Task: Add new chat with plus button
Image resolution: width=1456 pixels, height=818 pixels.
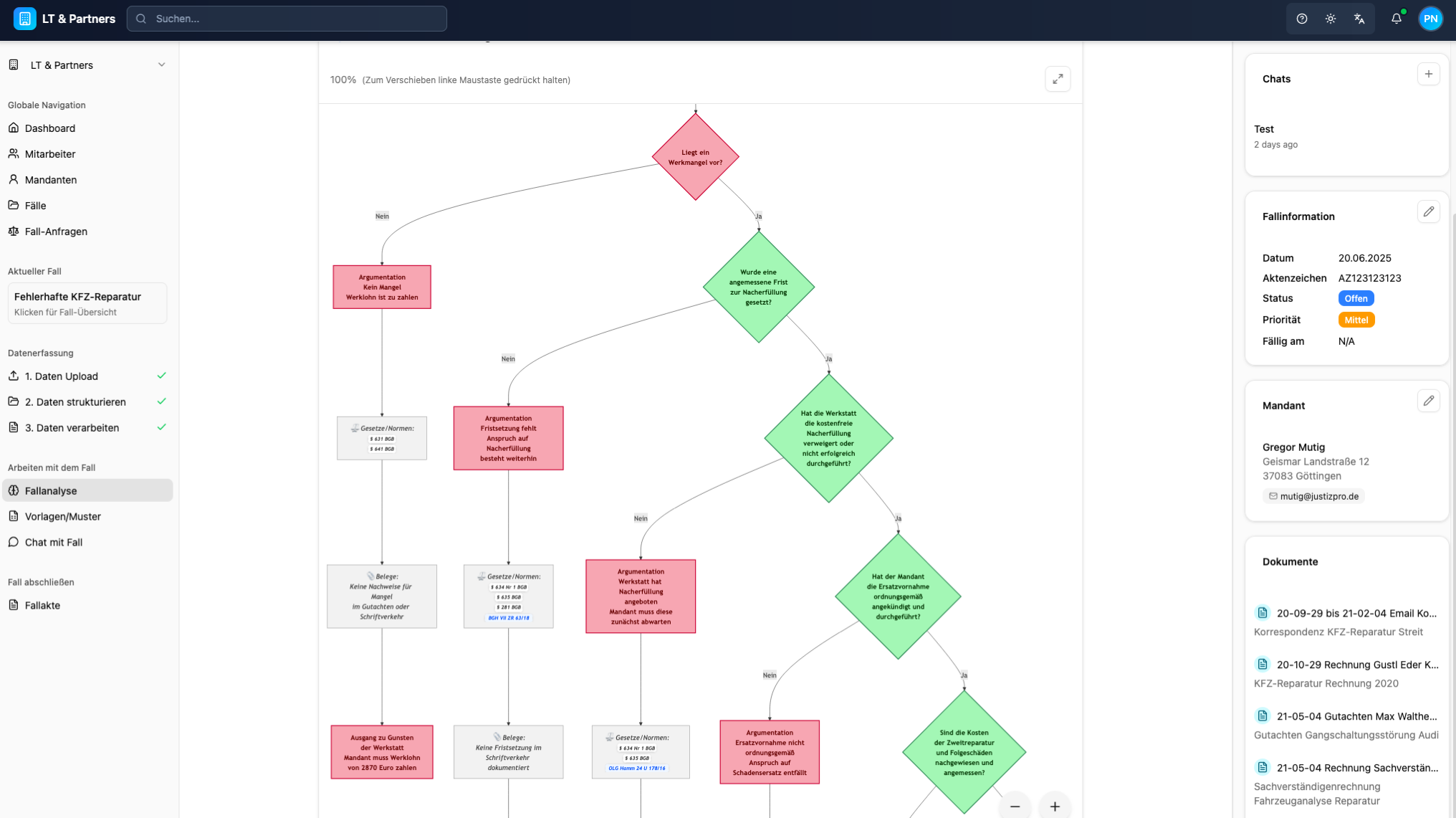Action: pos(1428,74)
